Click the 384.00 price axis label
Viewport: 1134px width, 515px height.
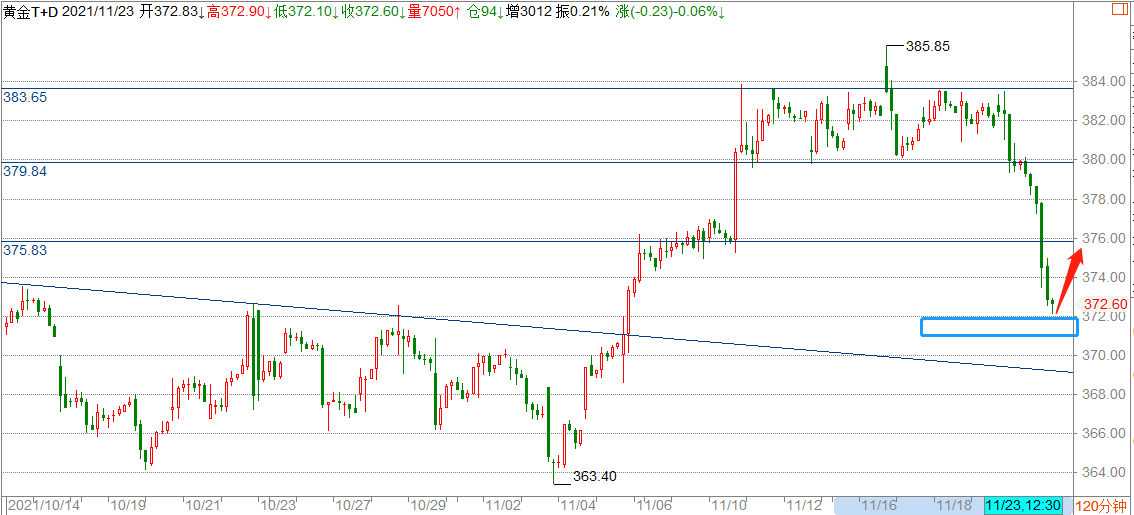1104,81
